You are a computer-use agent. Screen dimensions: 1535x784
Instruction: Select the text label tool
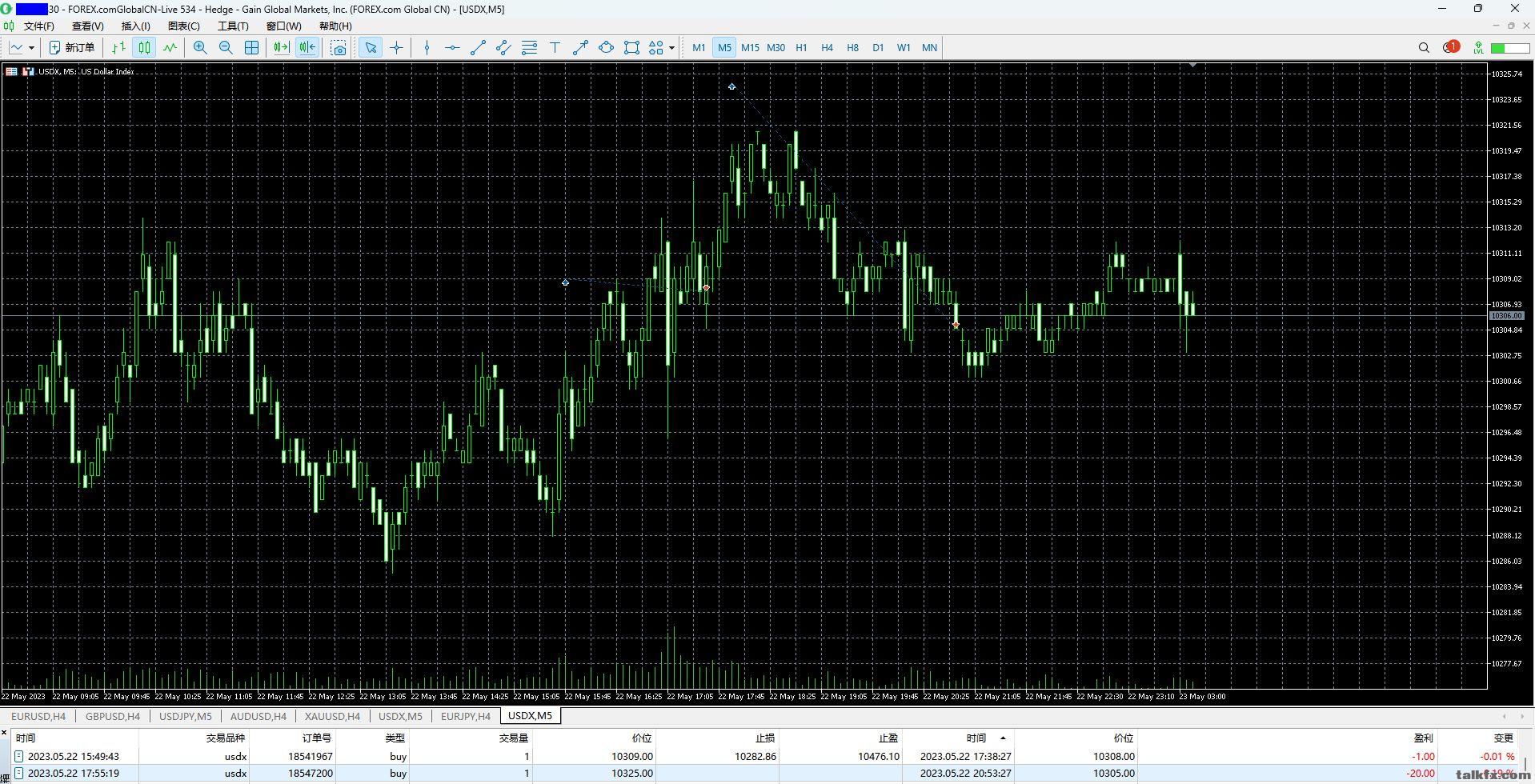(x=555, y=48)
